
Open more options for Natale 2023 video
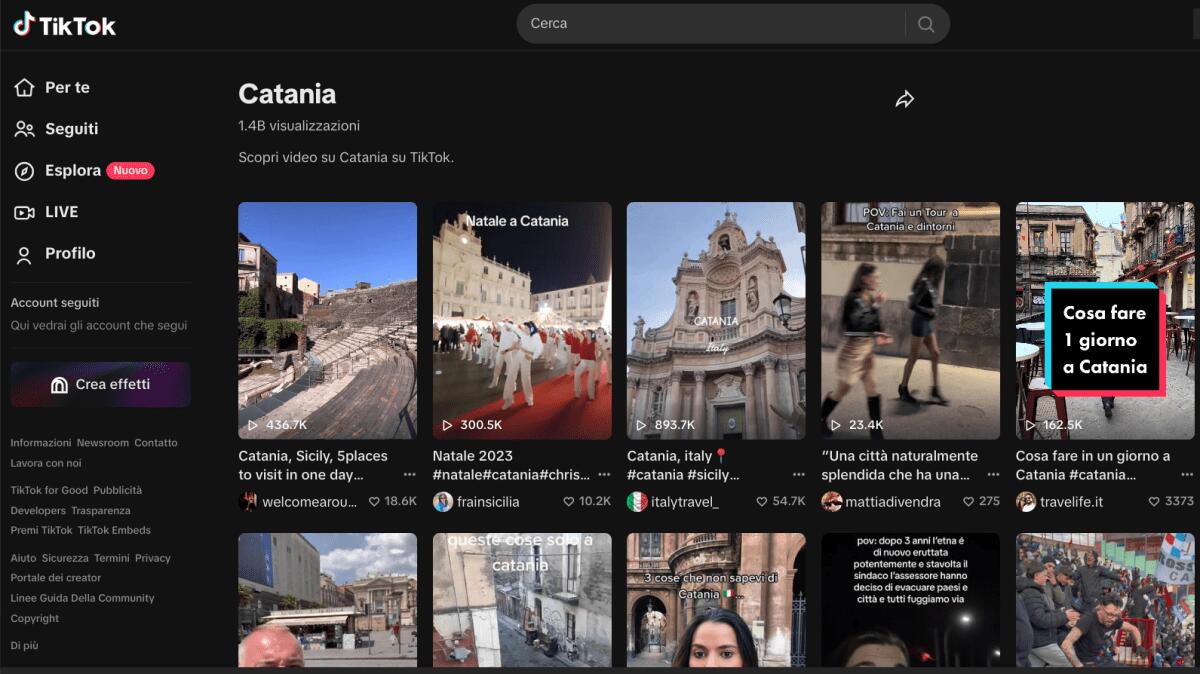pos(604,475)
